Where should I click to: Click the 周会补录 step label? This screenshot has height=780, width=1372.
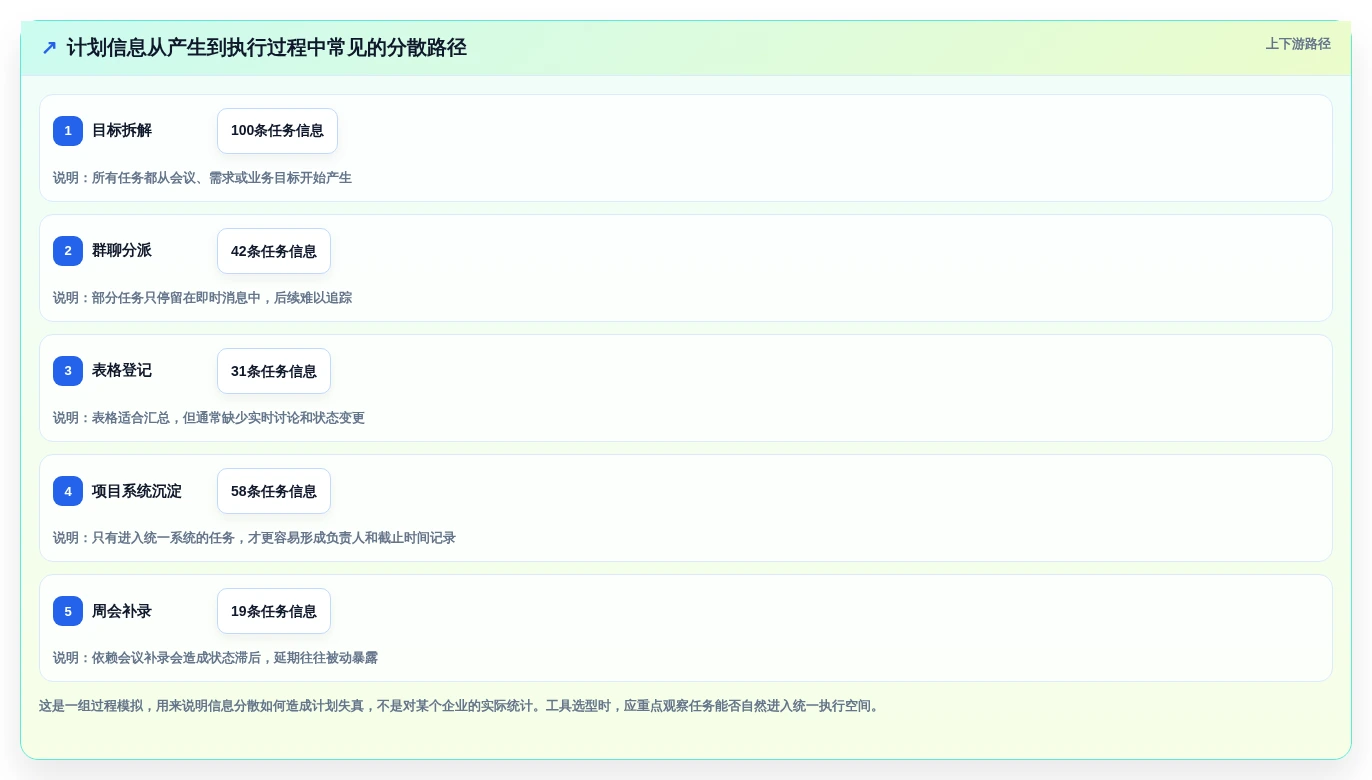[x=122, y=611]
